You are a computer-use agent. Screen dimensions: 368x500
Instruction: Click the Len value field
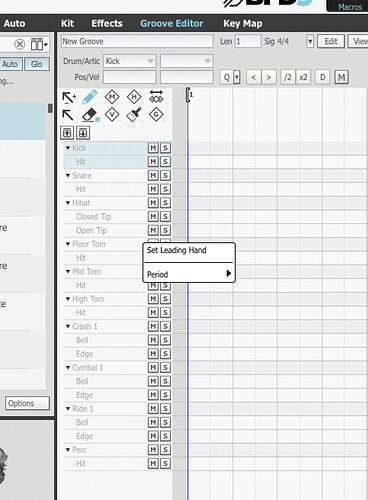[248, 41]
